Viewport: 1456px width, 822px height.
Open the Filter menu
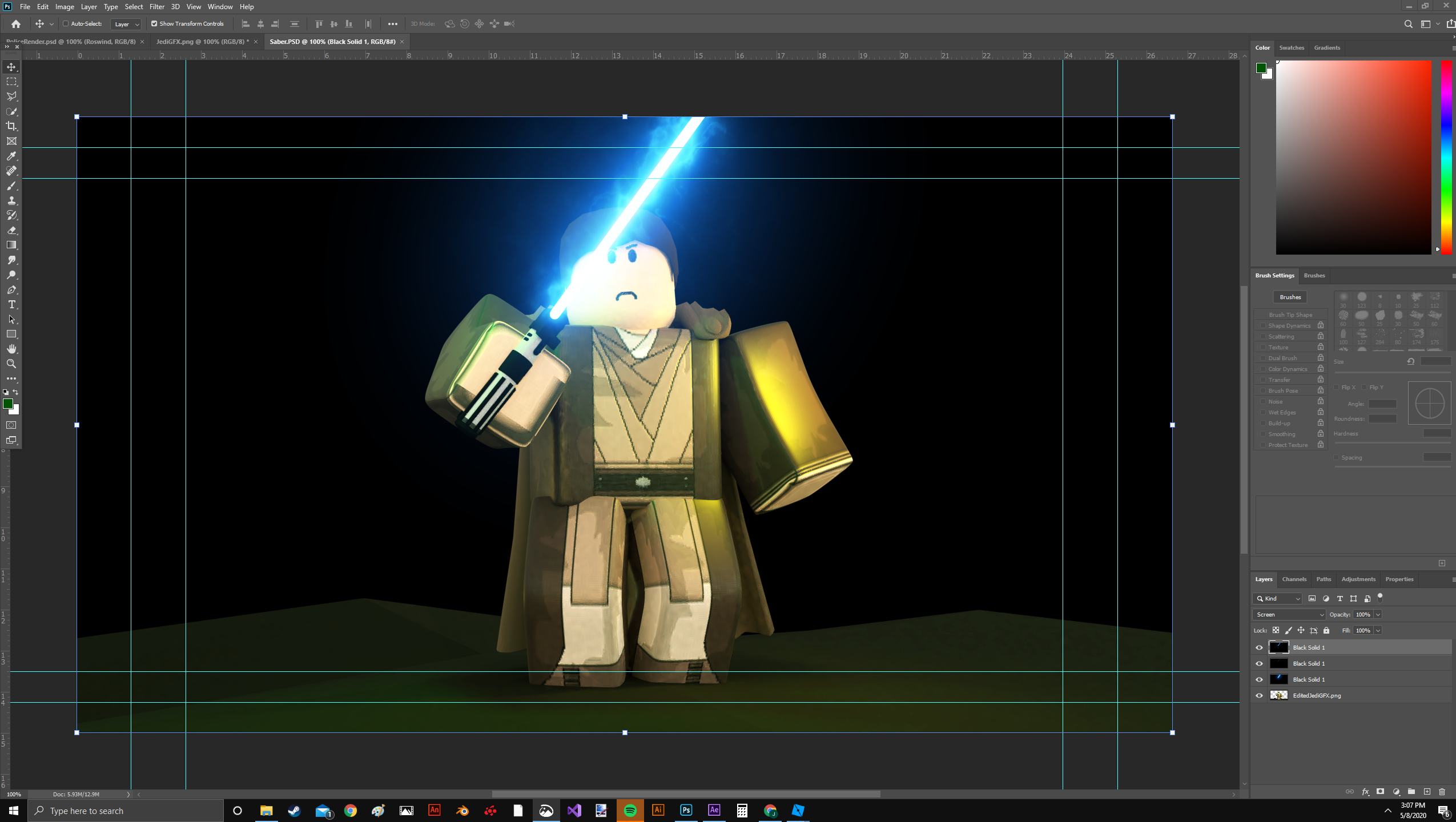(156, 6)
